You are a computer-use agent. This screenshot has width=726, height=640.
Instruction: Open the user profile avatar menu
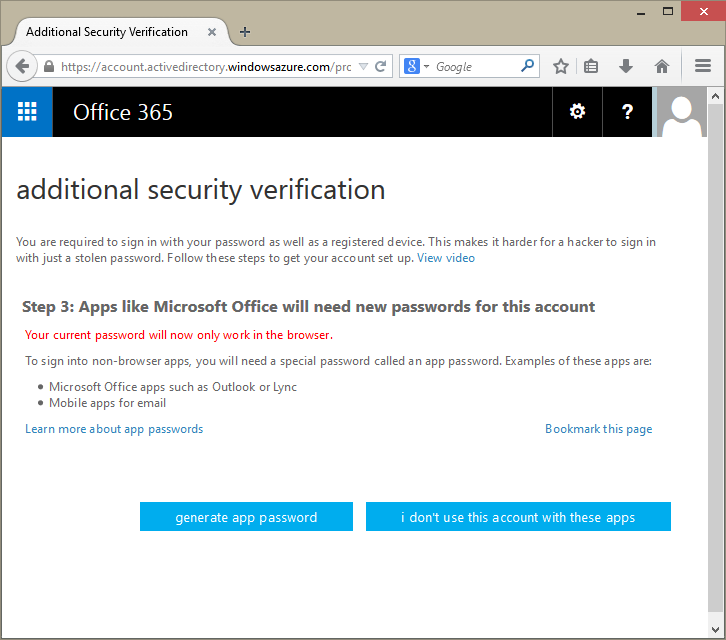point(682,111)
